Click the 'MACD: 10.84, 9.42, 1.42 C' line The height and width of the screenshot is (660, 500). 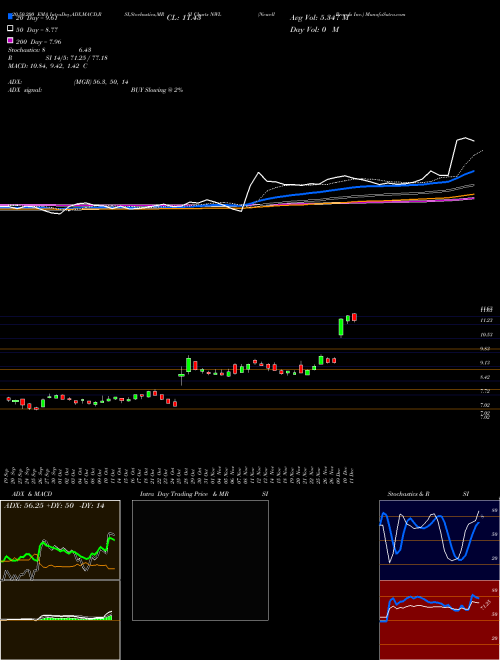click(48, 66)
